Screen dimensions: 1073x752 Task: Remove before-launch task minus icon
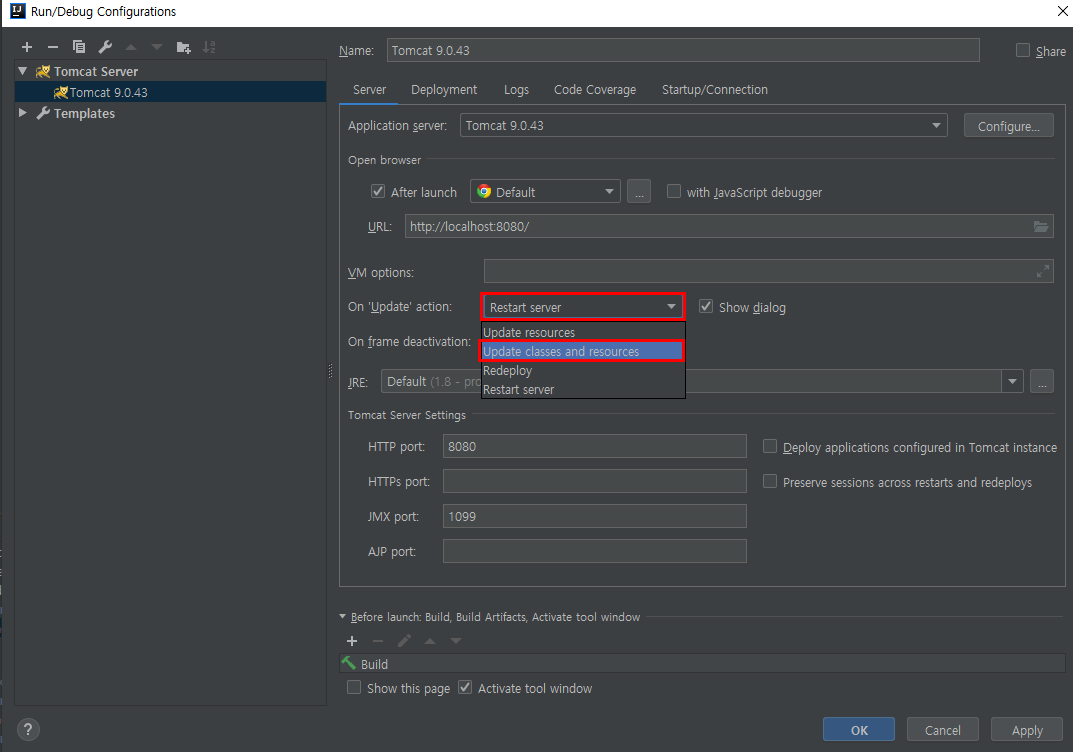[x=378, y=641]
